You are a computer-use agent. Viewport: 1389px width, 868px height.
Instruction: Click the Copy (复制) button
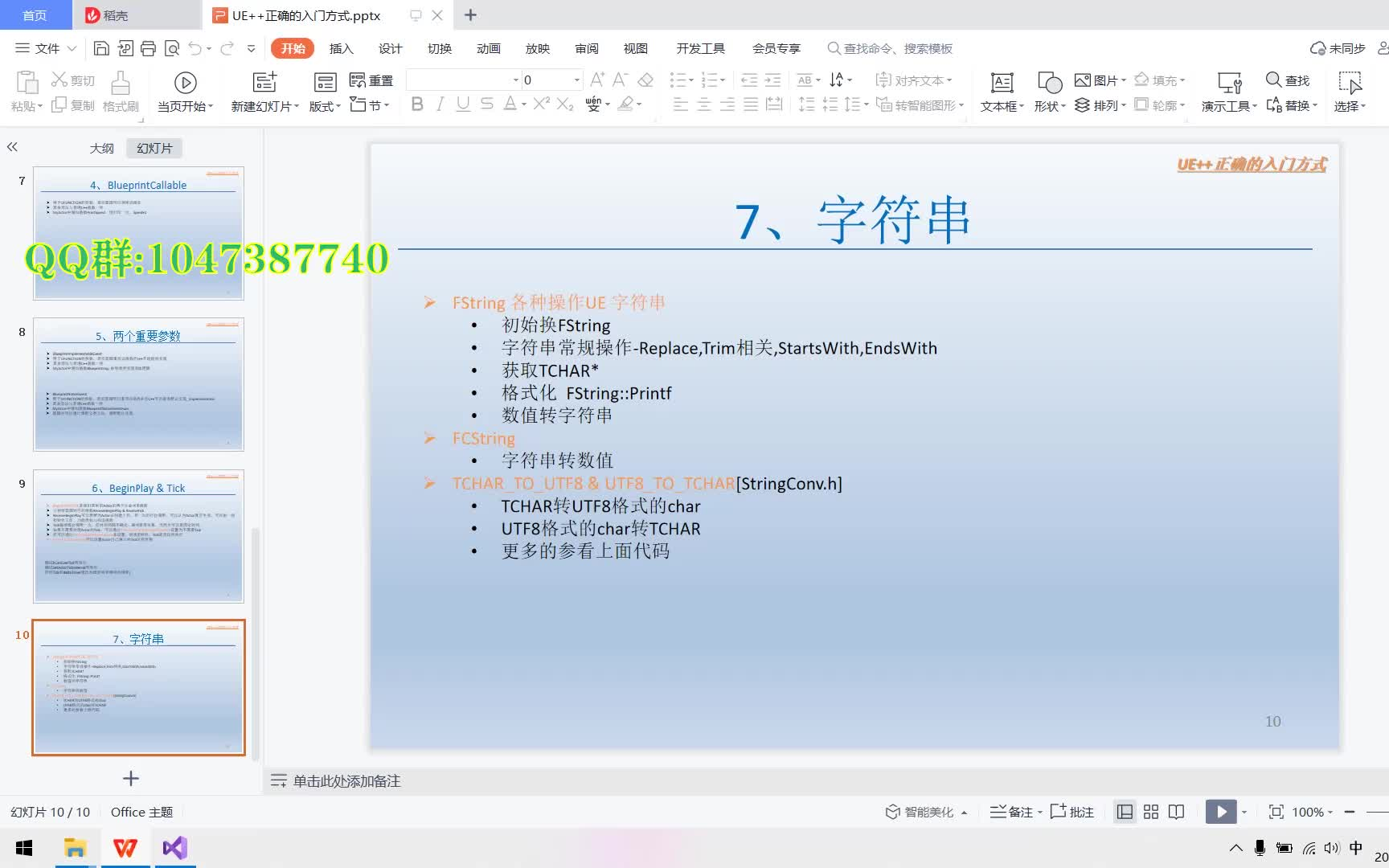(73, 105)
